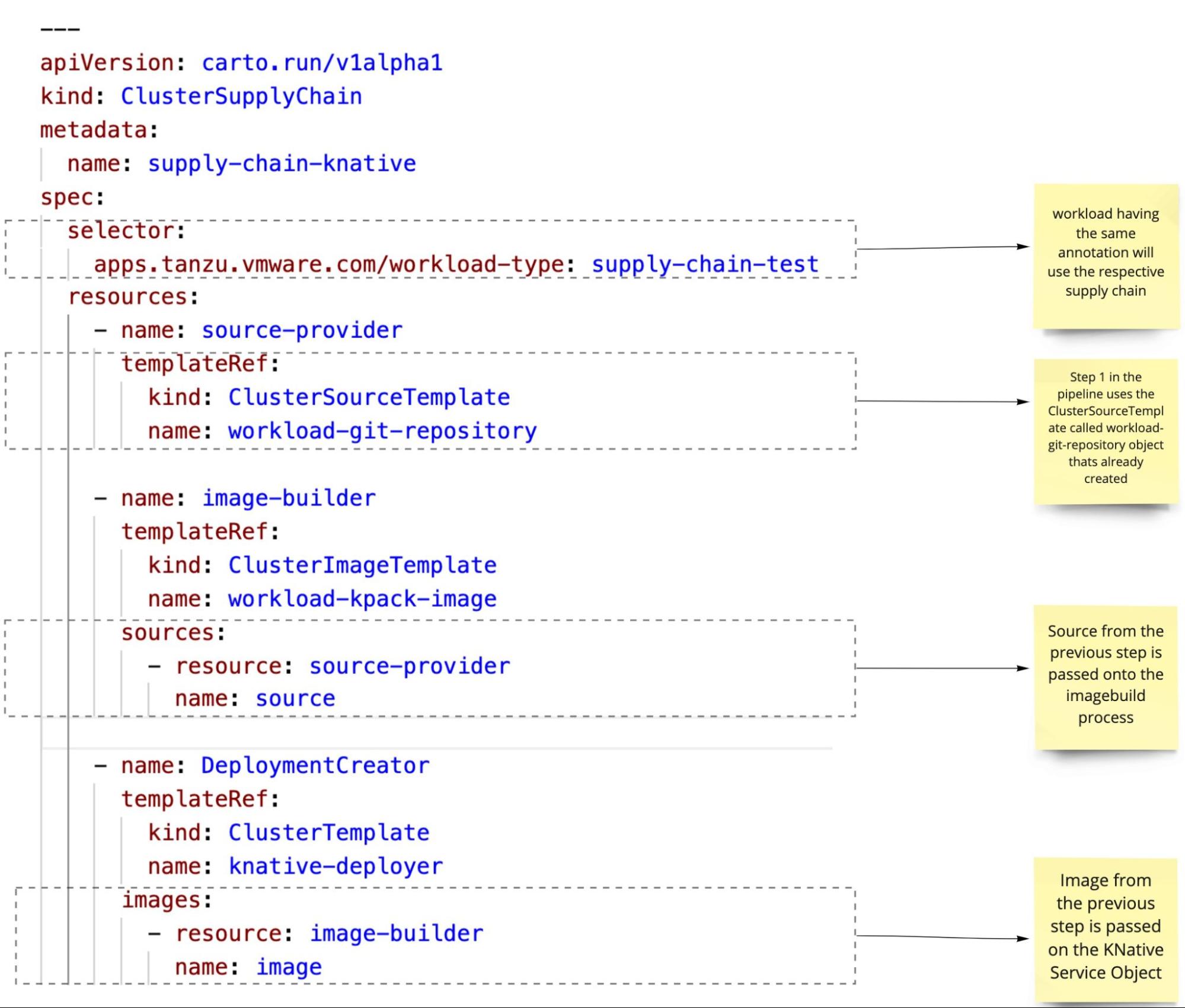
Task: Click the 'workload having the same annotation' note
Action: (x=1106, y=256)
